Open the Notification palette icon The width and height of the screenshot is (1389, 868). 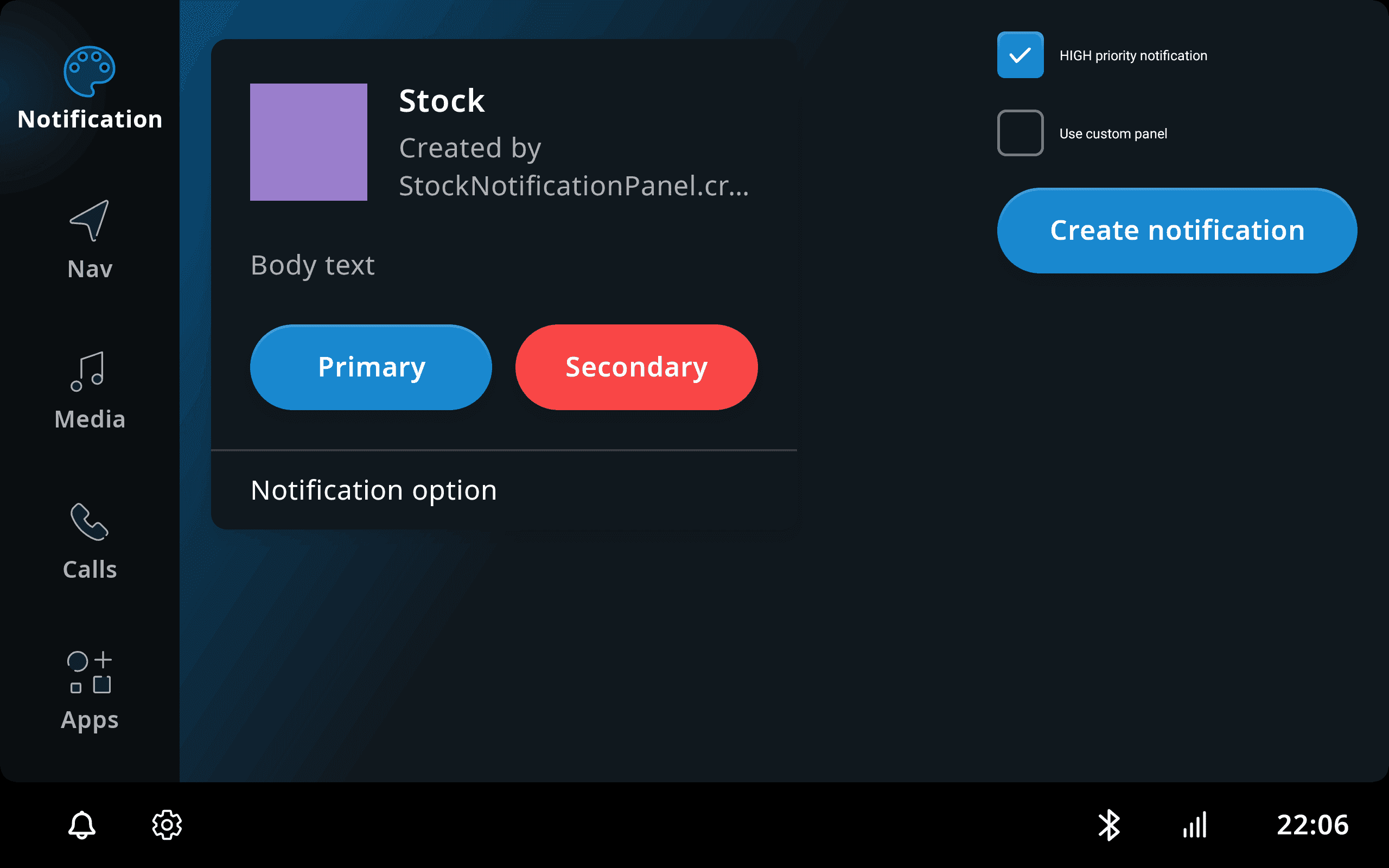[x=89, y=72]
